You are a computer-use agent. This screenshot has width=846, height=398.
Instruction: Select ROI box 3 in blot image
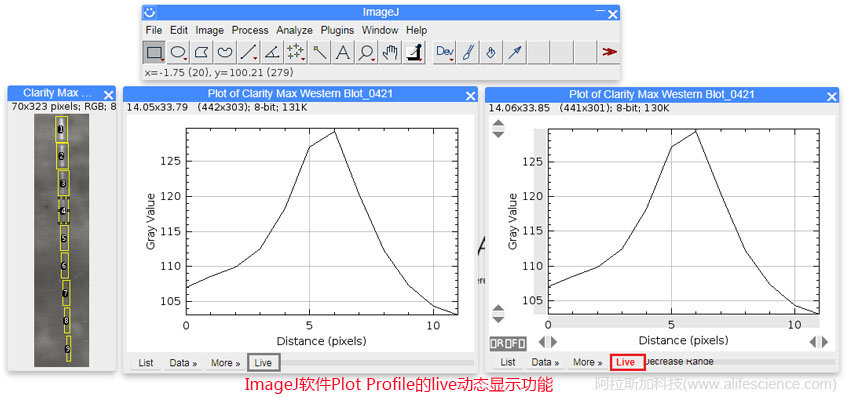64,183
